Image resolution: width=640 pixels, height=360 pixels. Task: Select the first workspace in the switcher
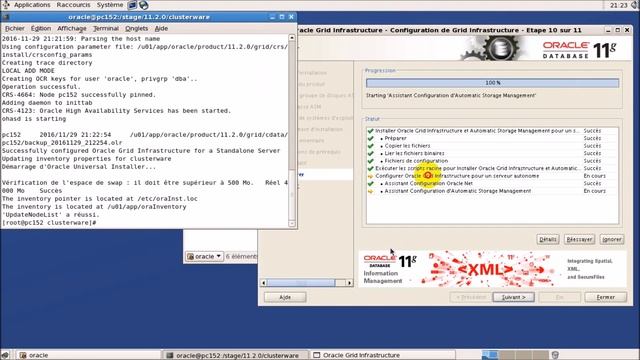490,355
